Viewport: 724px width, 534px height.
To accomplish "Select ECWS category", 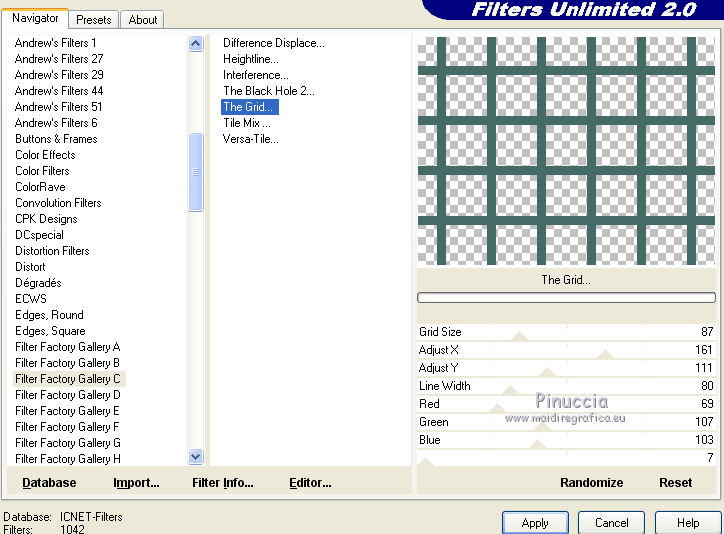I will pyautogui.click(x=30, y=299).
